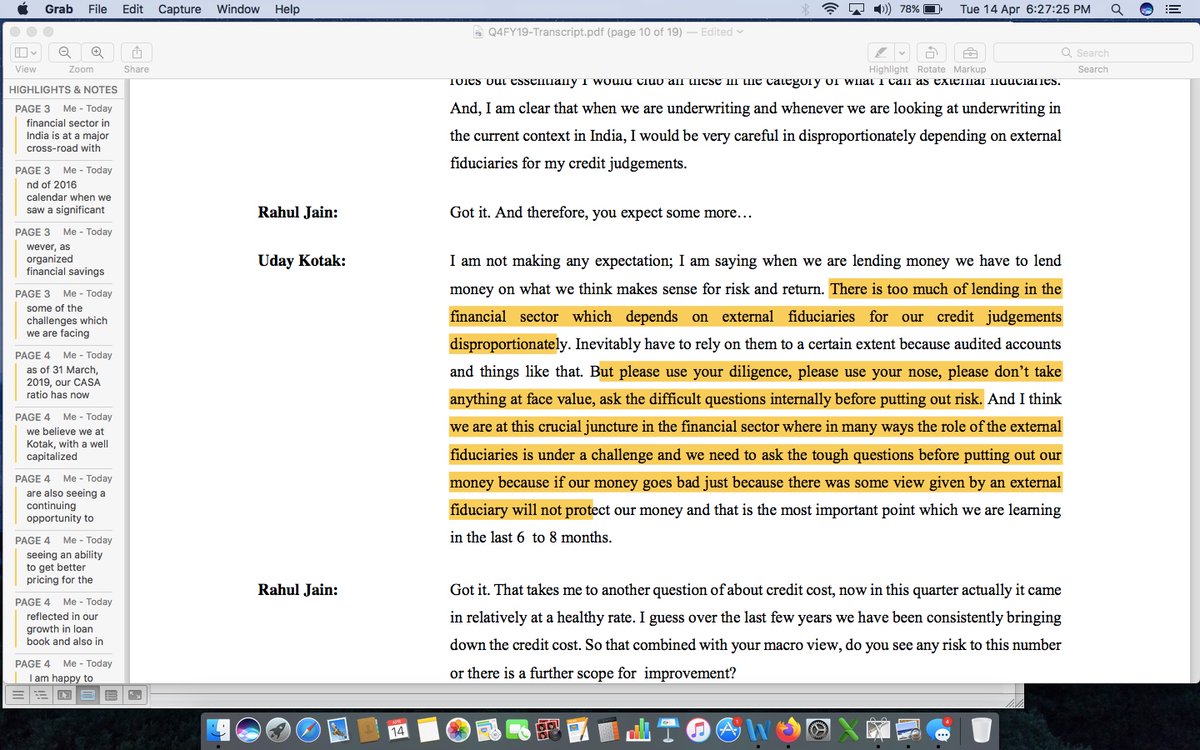Click the list view icon in bottom bar

(x=18, y=695)
